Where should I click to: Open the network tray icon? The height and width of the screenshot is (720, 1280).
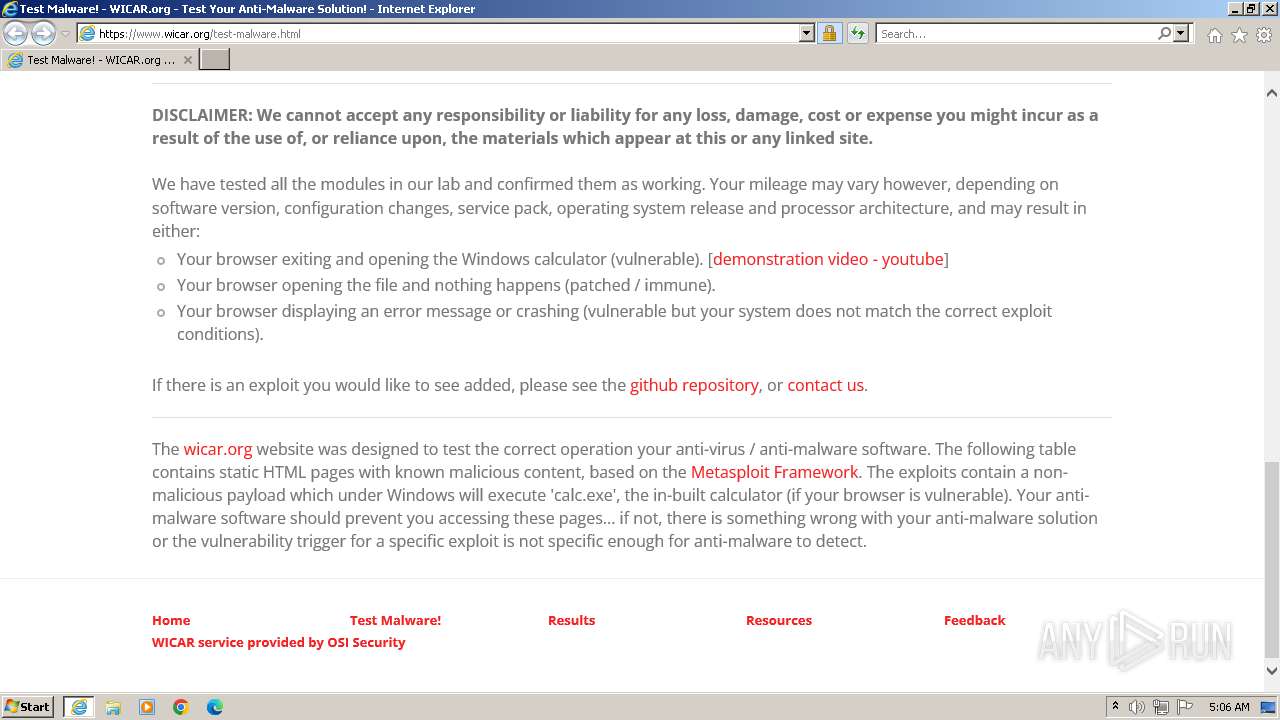1161,707
